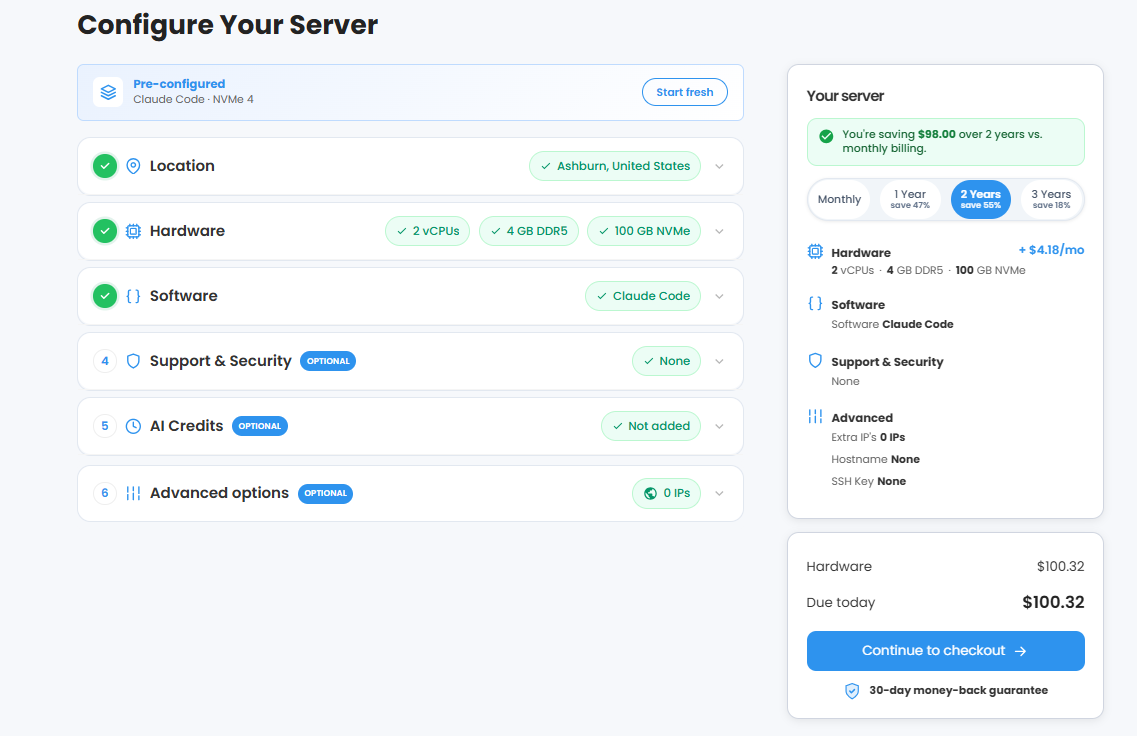Click the green checkmark circle beside Location

tap(105, 166)
